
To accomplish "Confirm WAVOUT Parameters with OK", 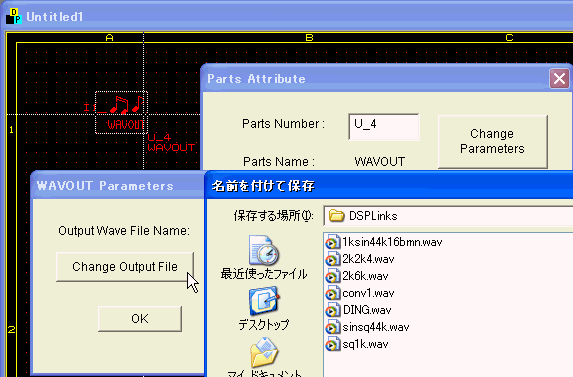I will (x=140, y=319).
